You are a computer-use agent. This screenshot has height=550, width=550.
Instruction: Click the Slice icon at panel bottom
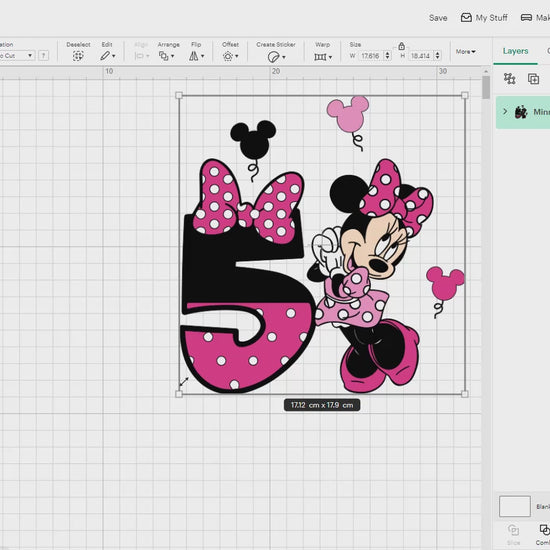[x=513, y=530]
